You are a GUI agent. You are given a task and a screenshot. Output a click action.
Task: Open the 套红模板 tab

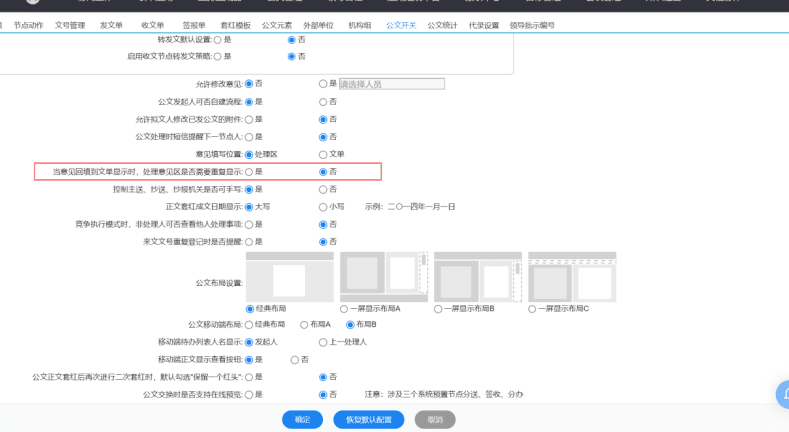point(235,25)
